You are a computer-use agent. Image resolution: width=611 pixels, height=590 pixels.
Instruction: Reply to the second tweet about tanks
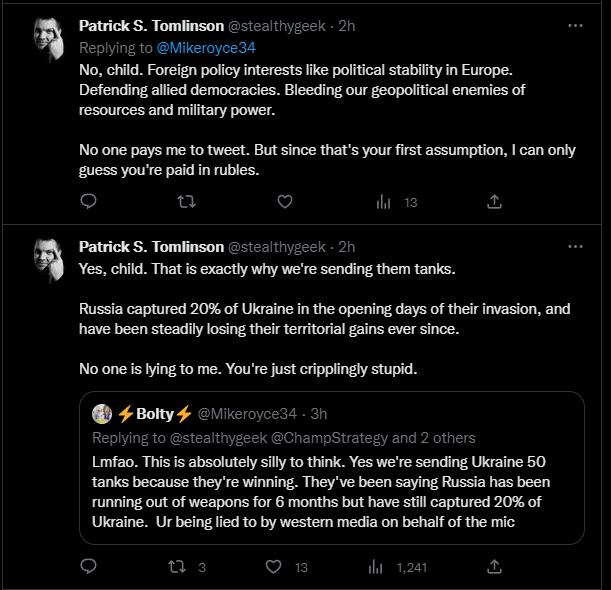click(x=88, y=566)
